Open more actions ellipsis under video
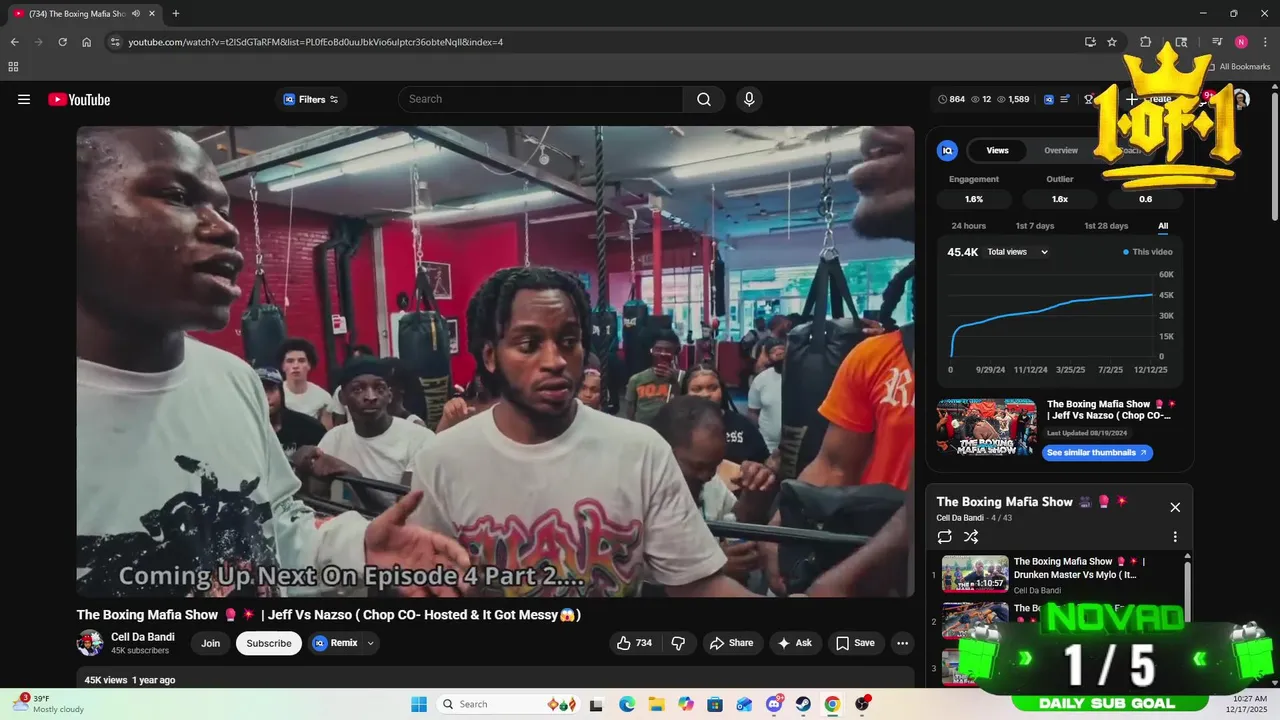 click(x=902, y=643)
